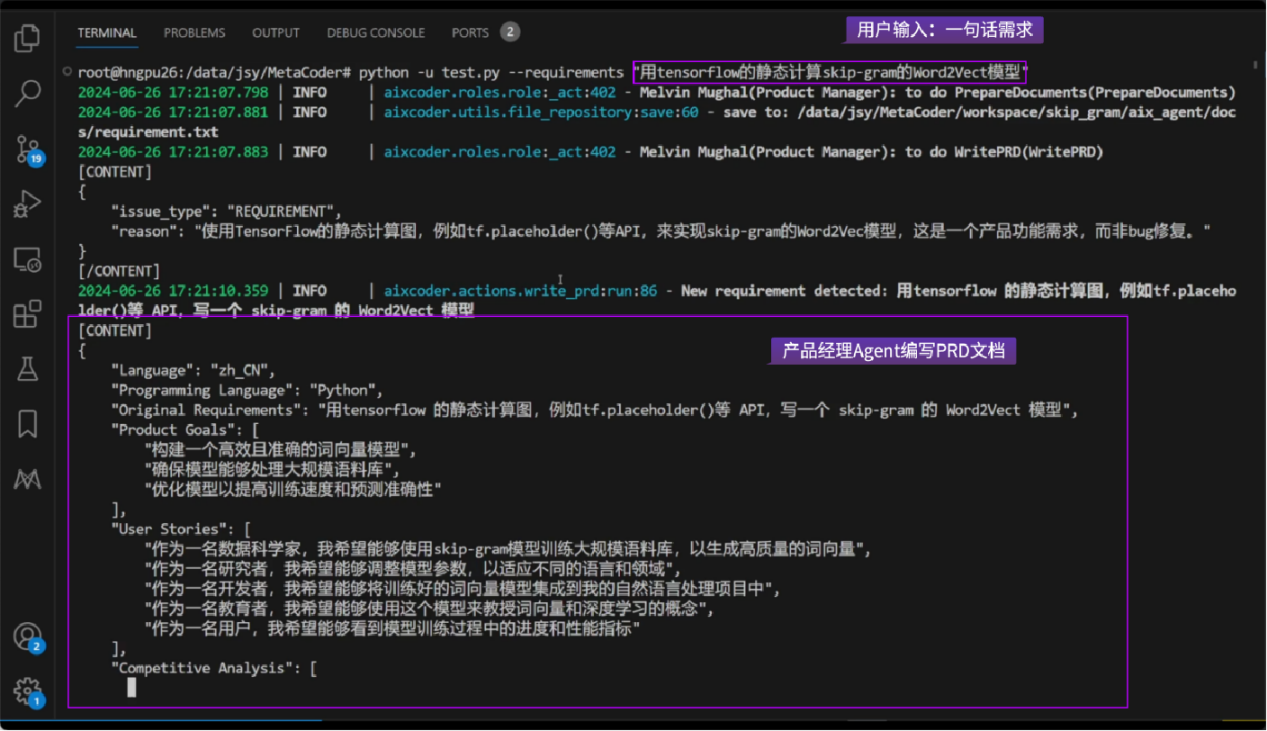The height and width of the screenshot is (731, 1267).
Task: Open the Testing flask view
Action: (27, 369)
